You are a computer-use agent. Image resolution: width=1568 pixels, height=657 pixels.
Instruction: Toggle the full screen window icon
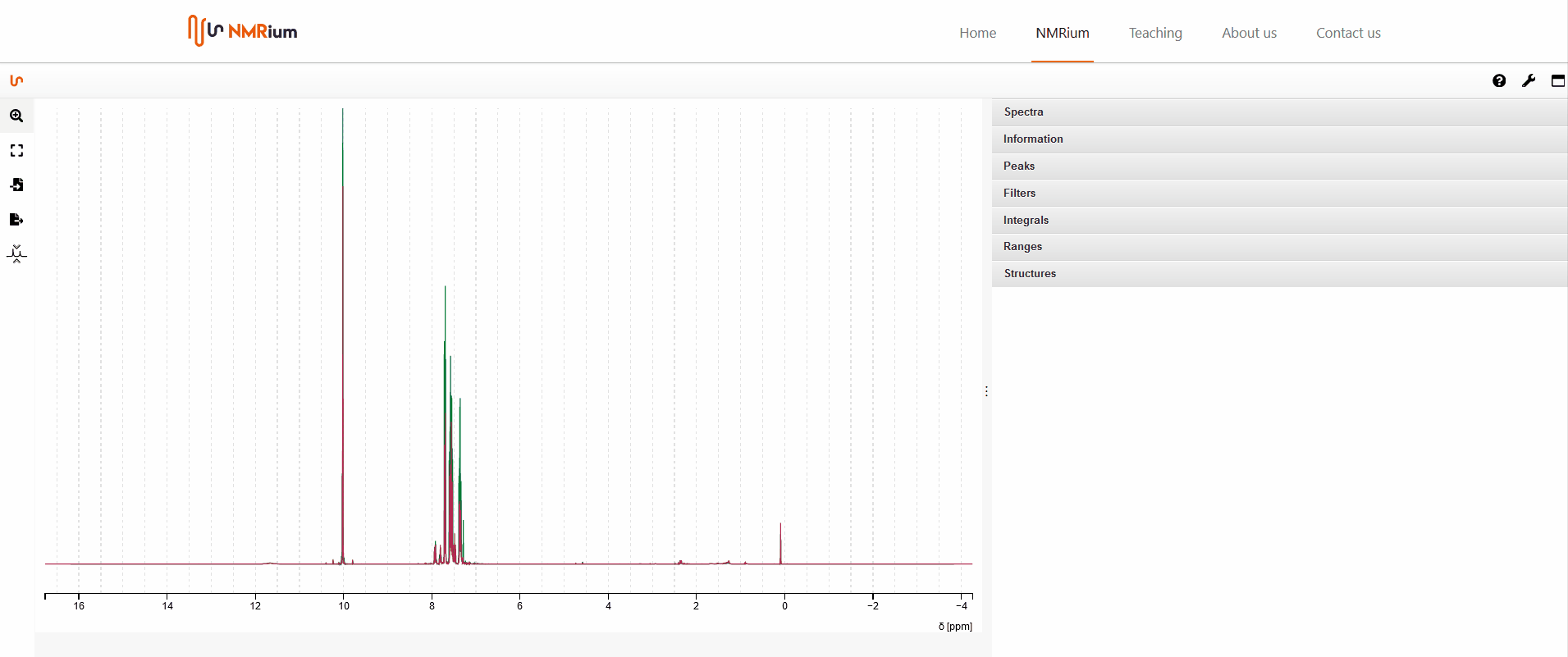1558,80
